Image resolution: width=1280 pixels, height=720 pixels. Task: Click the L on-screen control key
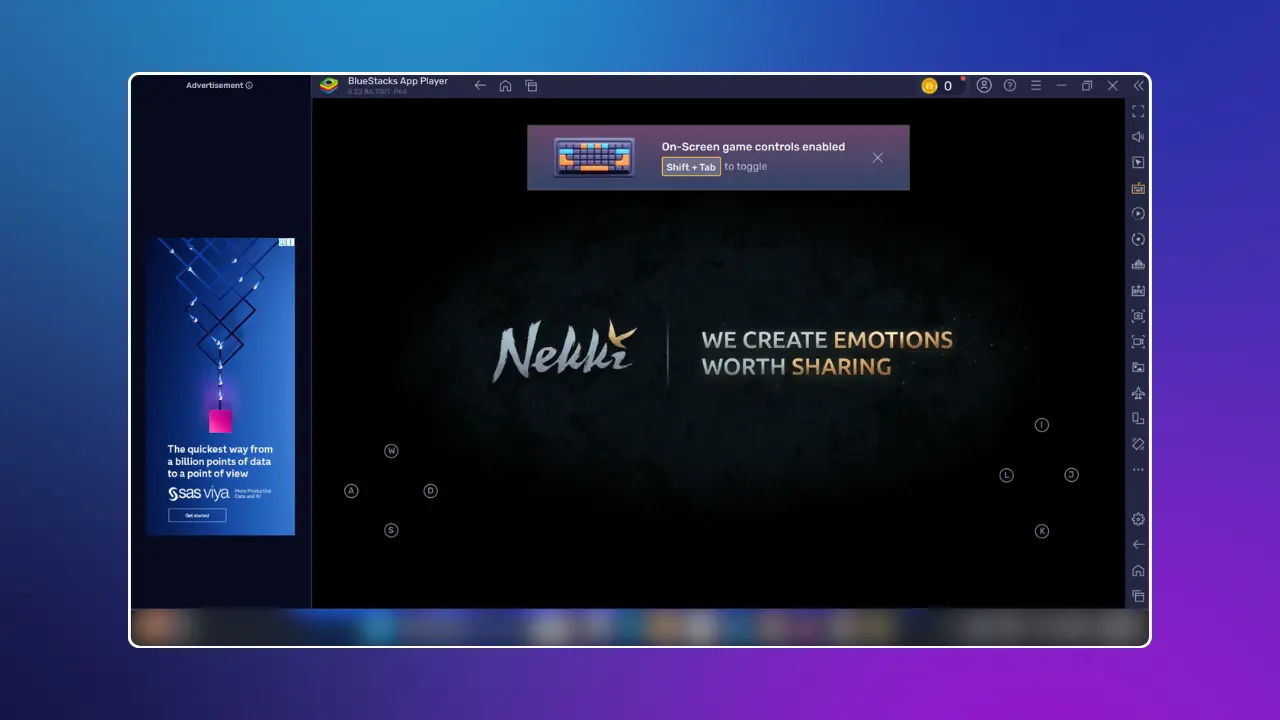pyautogui.click(x=1007, y=475)
